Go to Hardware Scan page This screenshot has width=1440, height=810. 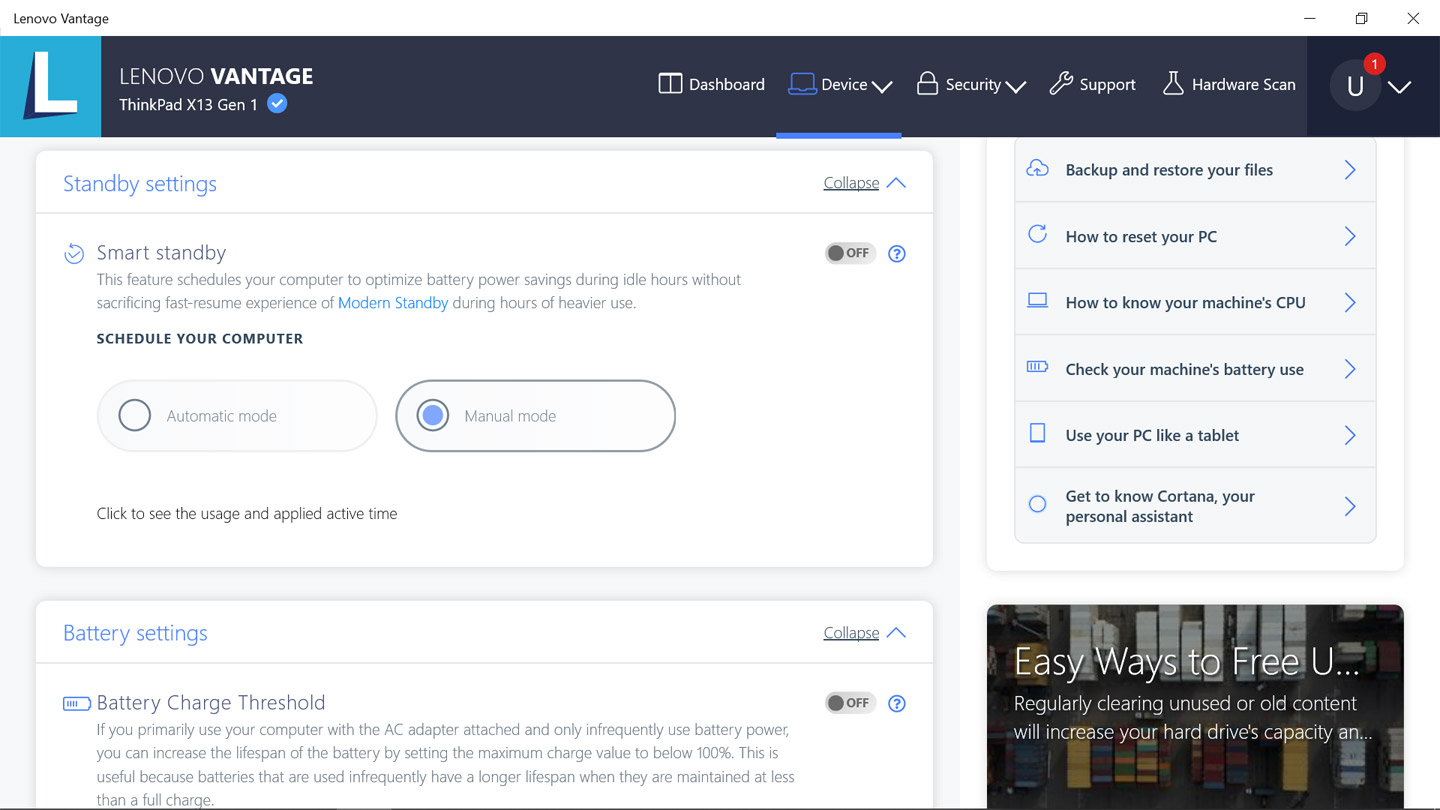click(1229, 84)
